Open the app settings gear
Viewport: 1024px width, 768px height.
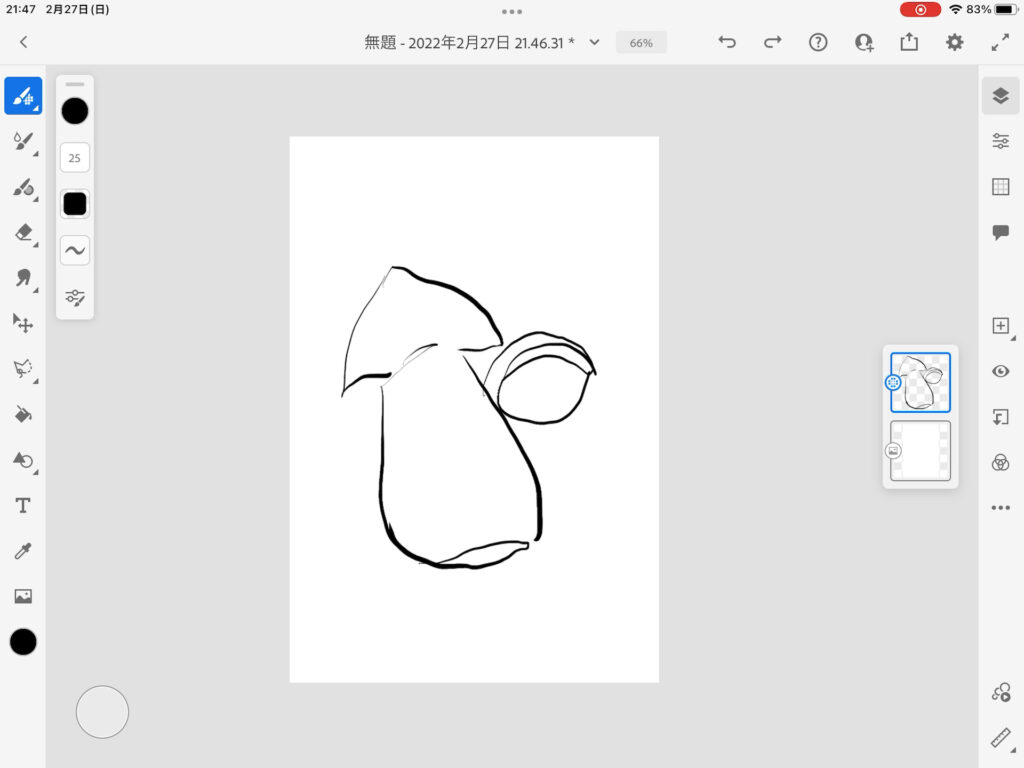point(955,42)
